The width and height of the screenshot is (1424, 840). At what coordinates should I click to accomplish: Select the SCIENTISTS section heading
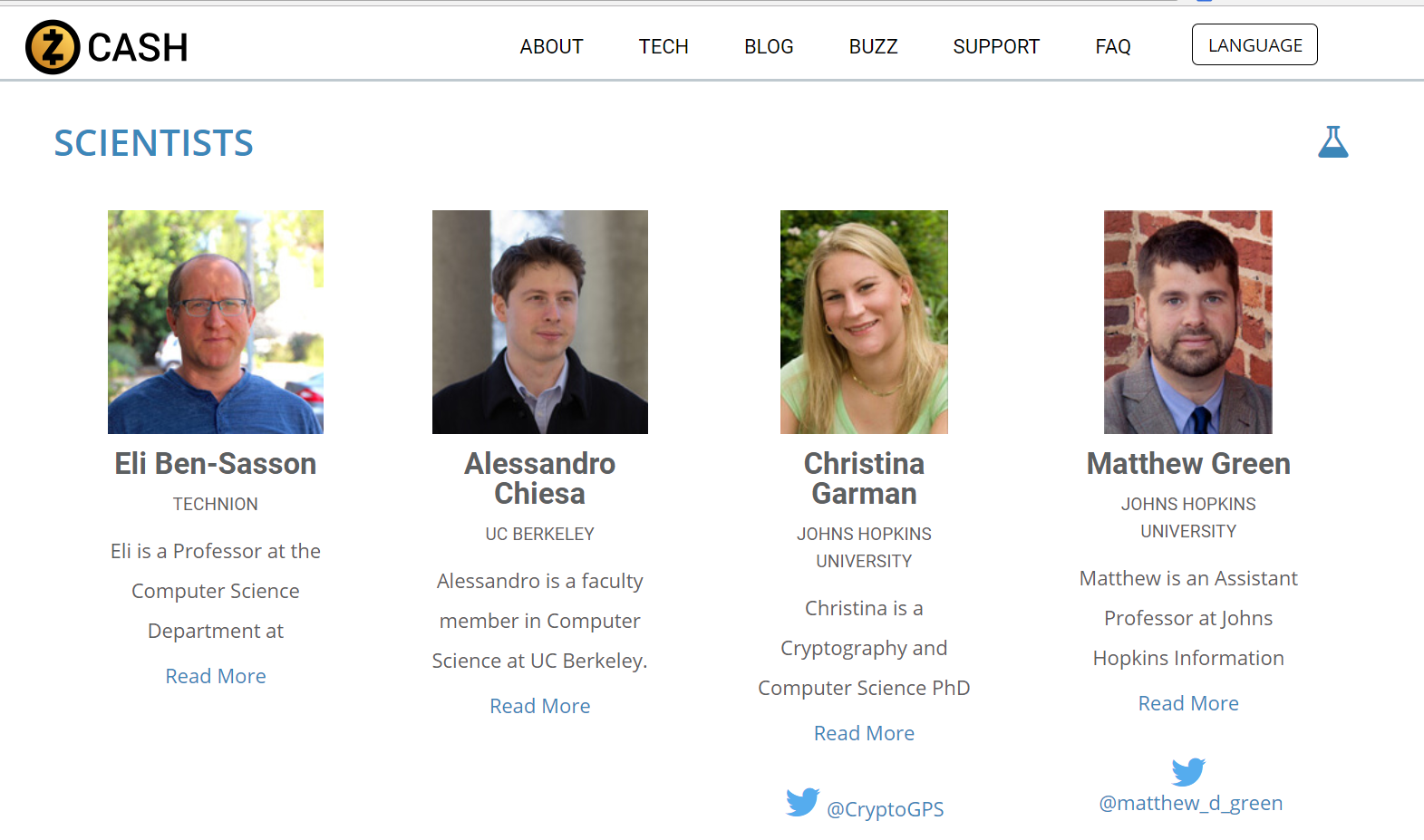click(154, 143)
